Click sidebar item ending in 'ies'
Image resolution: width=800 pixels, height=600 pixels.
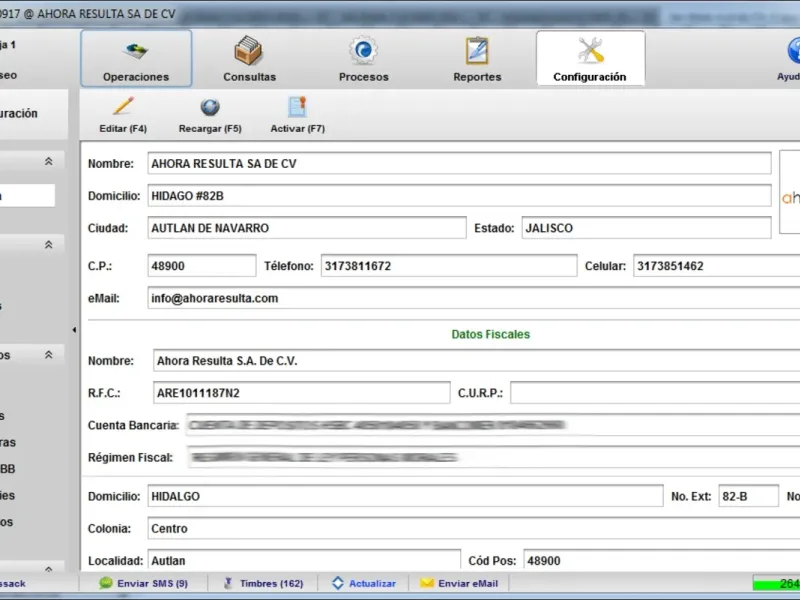click(x=7, y=495)
